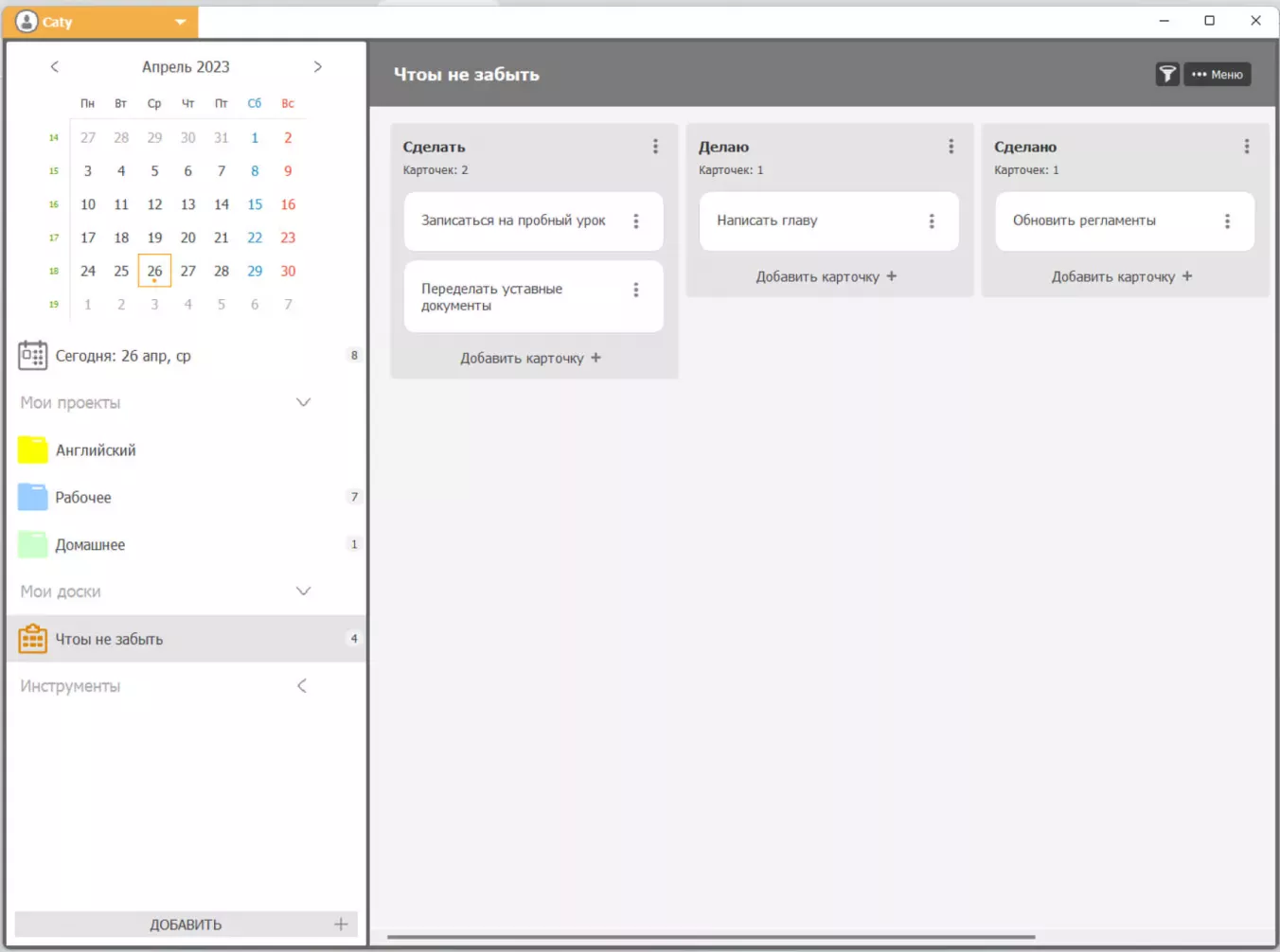Click the Сделано column title
Image resolution: width=1280 pixels, height=952 pixels.
click(1025, 147)
